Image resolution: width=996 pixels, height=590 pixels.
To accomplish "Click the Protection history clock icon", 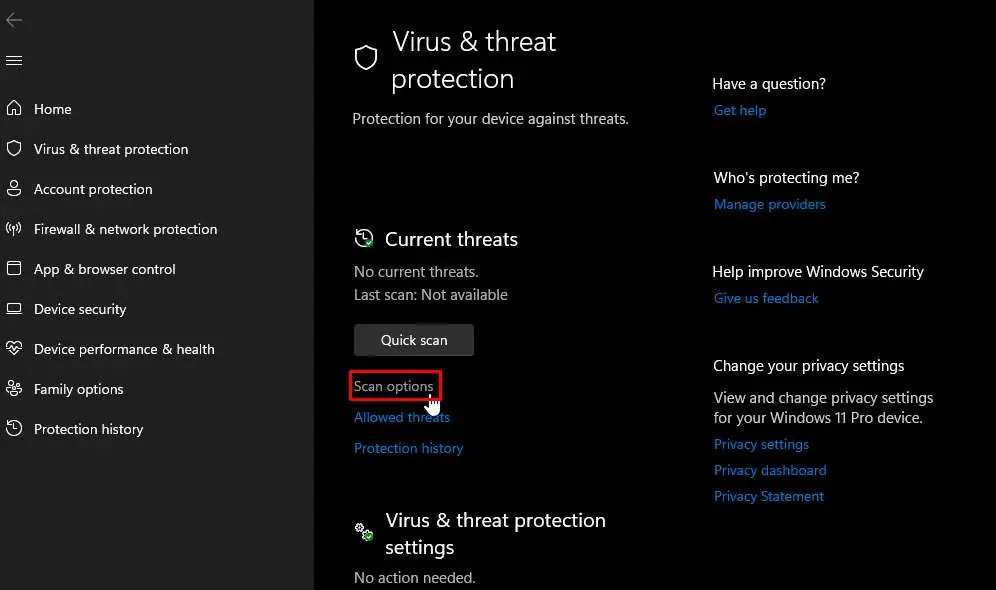I will coord(14,428).
